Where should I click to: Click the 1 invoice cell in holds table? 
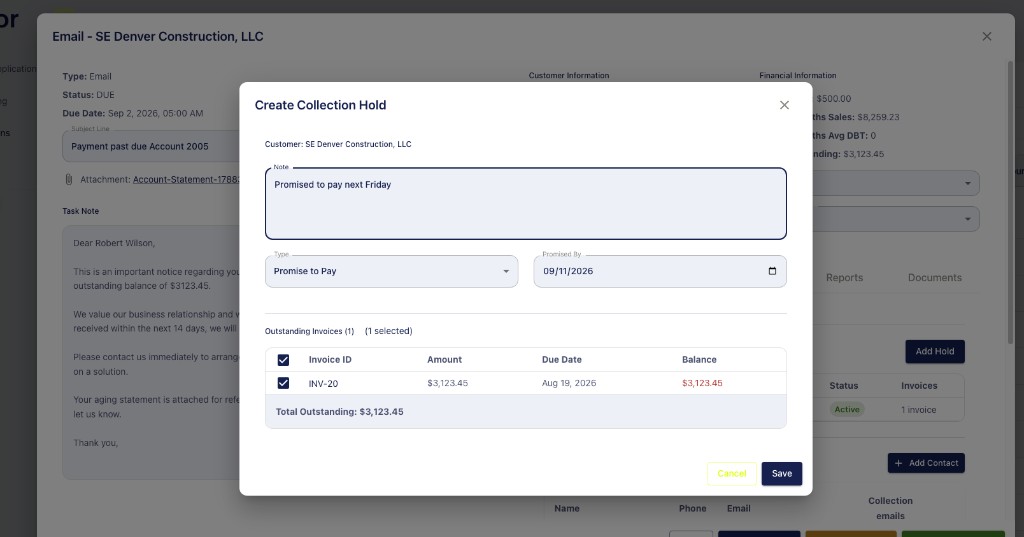[x=919, y=410]
